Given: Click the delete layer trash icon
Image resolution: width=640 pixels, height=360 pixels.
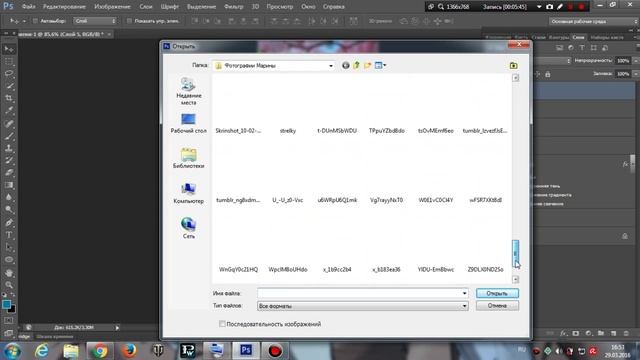Looking at the screenshot, I should click(x=625, y=333).
